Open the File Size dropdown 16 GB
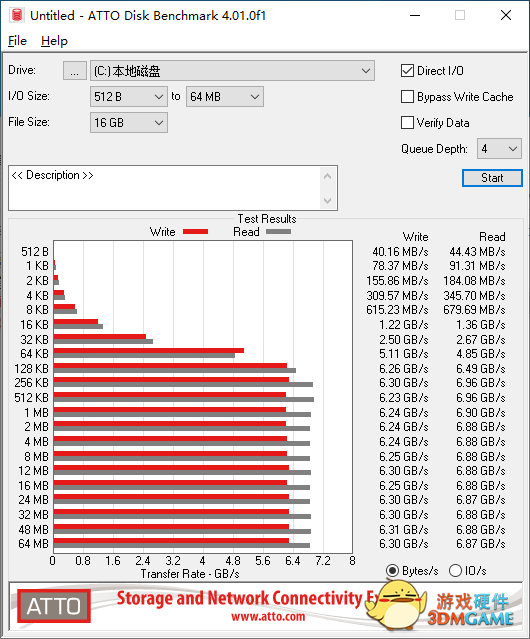 click(129, 123)
